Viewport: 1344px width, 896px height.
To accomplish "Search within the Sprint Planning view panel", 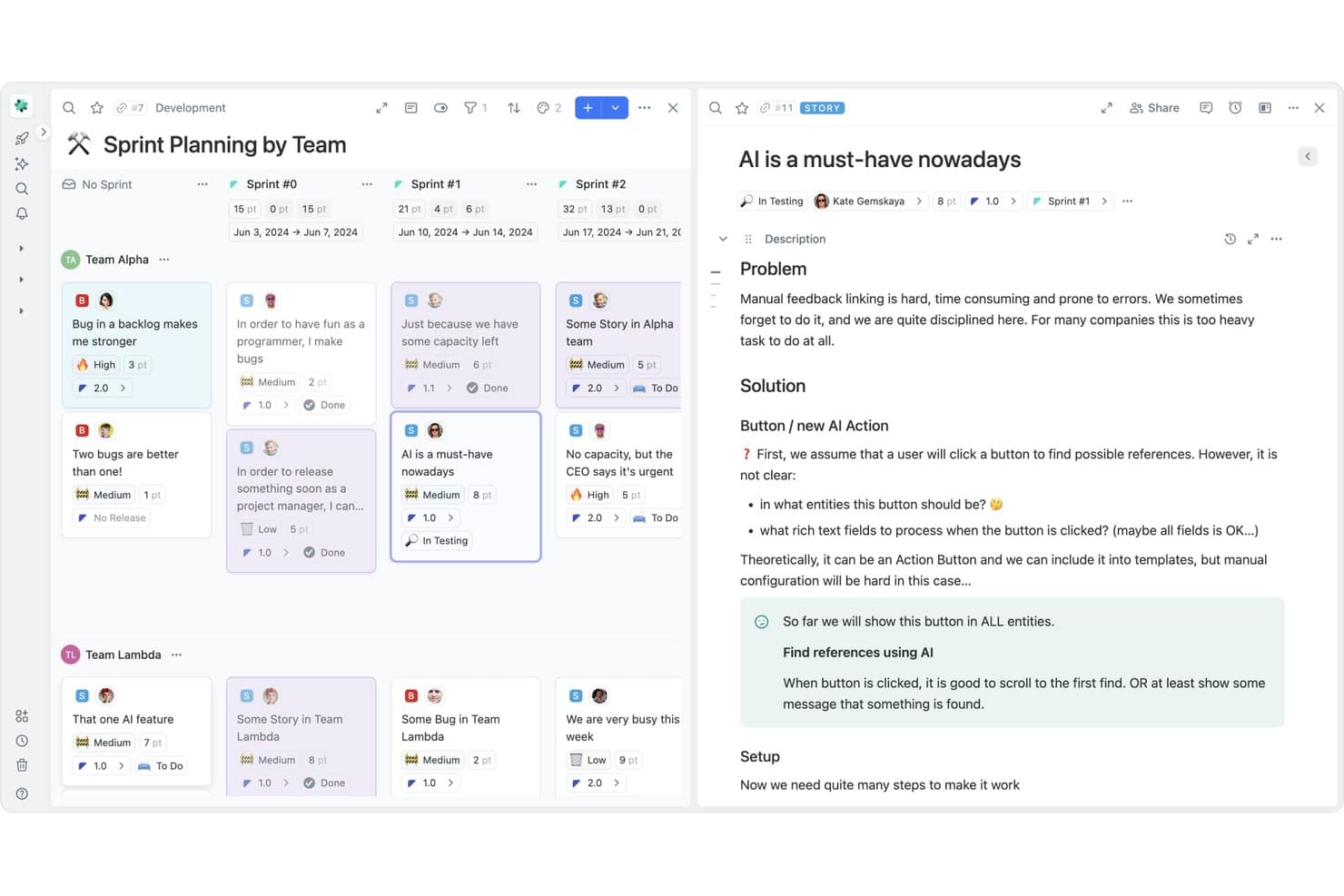I will pyautogui.click(x=69, y=108).
